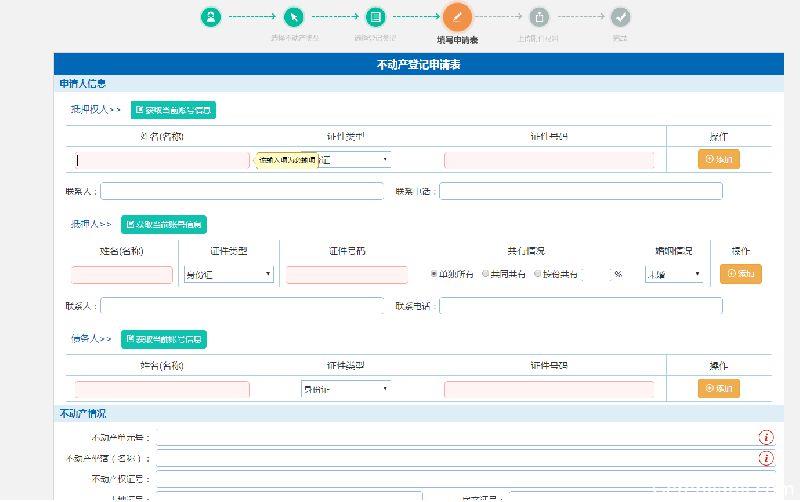Click the 不动产情况 section header
The height and width of the screenshot is (502, 800).
(83, 413)
